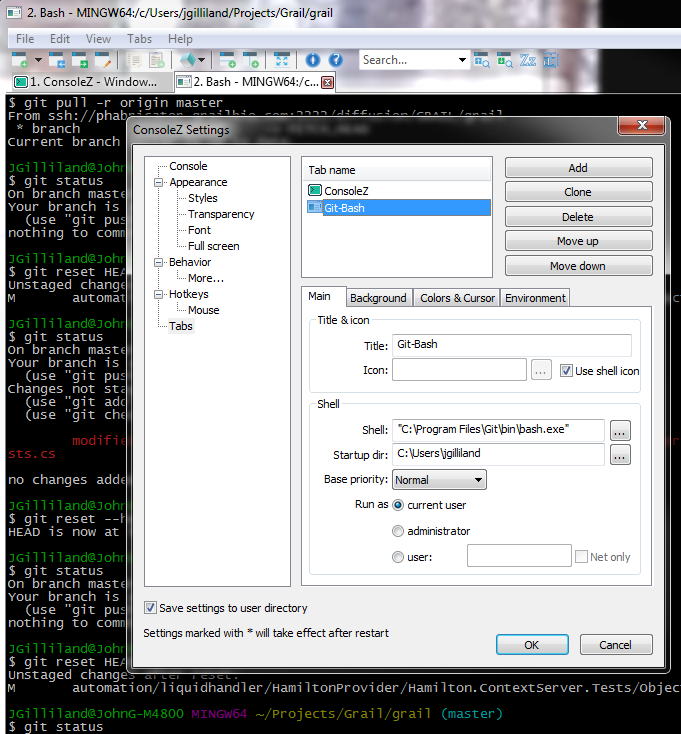Click the Paste toolbar icon
Viewport: 681px width, 734px height.
coord(157,60)
